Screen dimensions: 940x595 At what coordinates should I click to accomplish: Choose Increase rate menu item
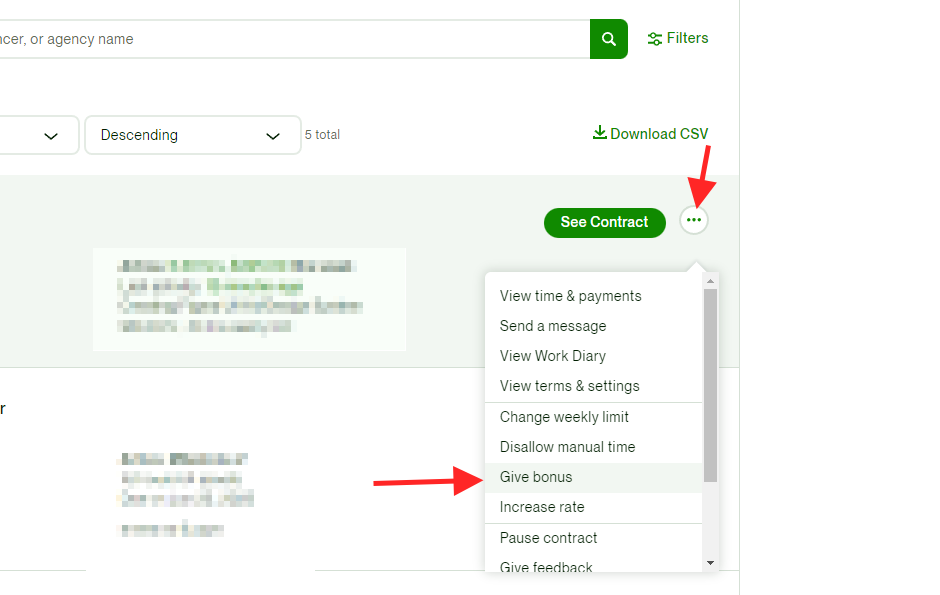542,507
